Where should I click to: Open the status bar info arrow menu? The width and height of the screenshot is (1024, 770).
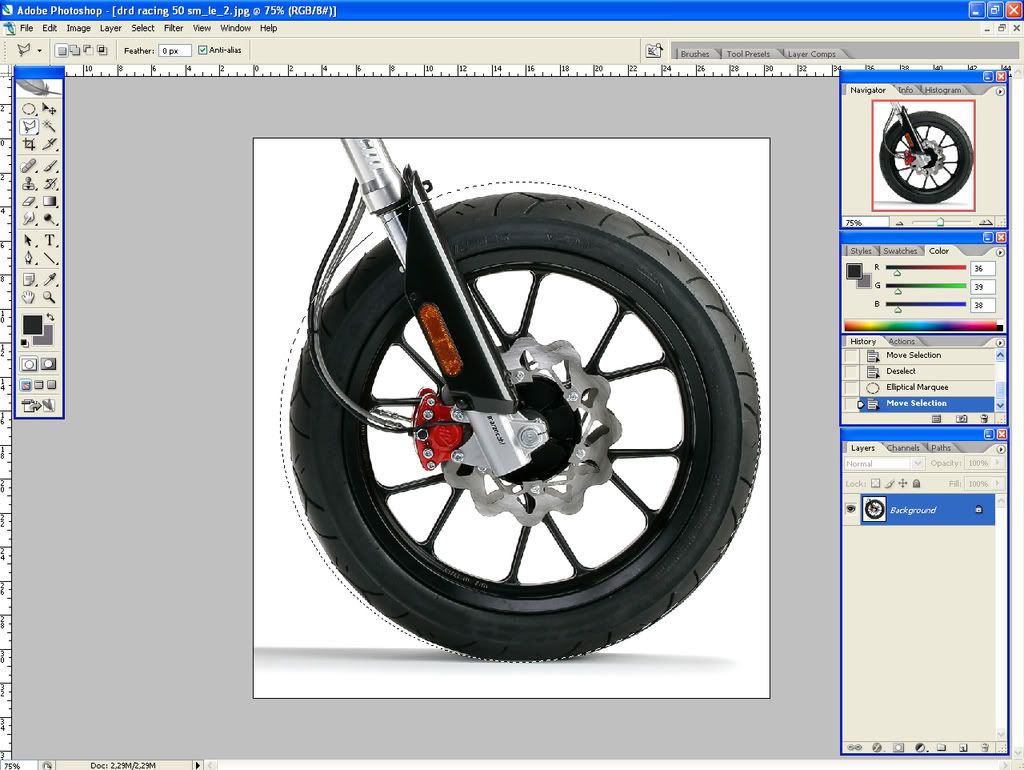tap(197, 765)
